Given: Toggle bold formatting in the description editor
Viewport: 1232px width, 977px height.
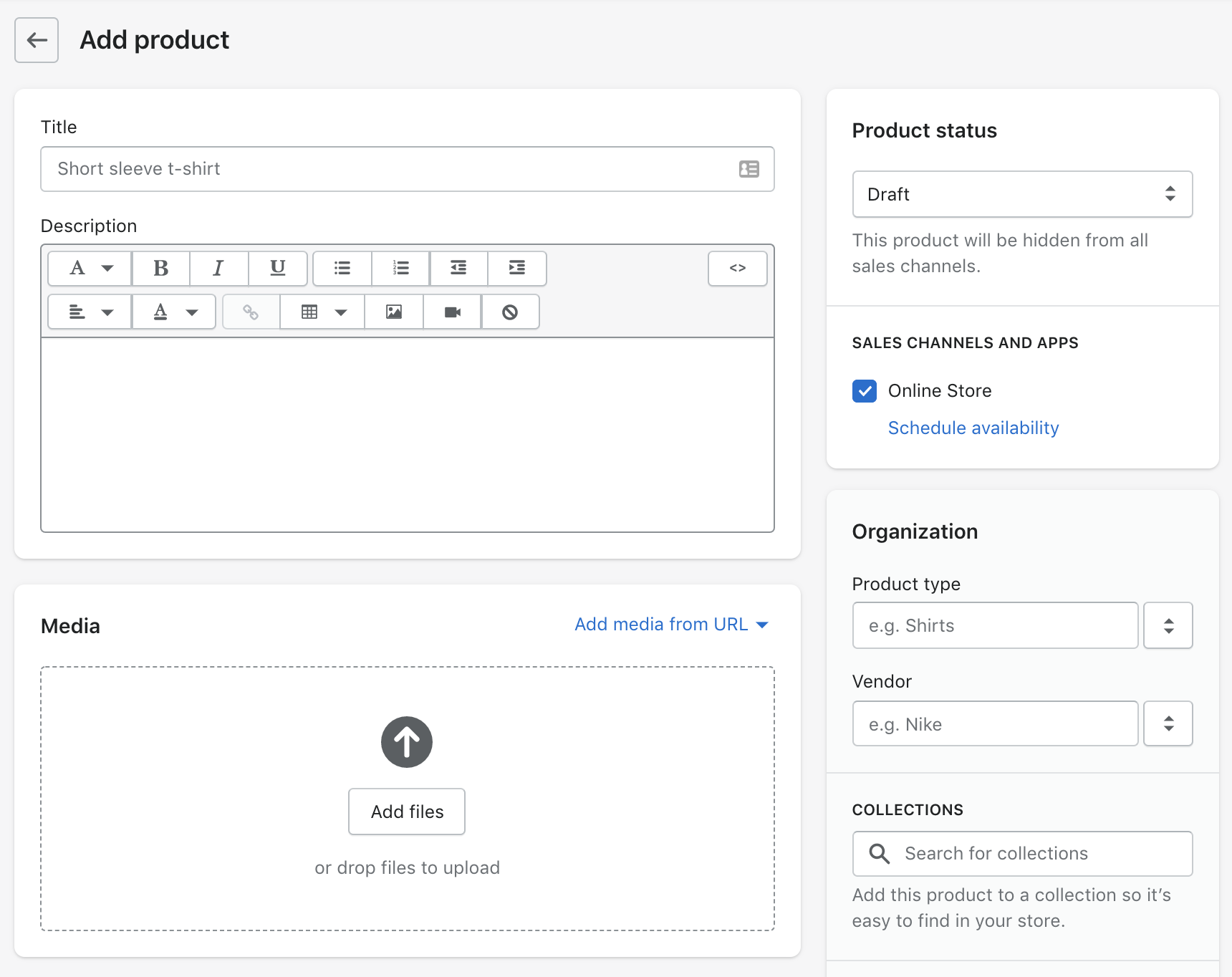Looking at the screenshot, I should point(160,269).
